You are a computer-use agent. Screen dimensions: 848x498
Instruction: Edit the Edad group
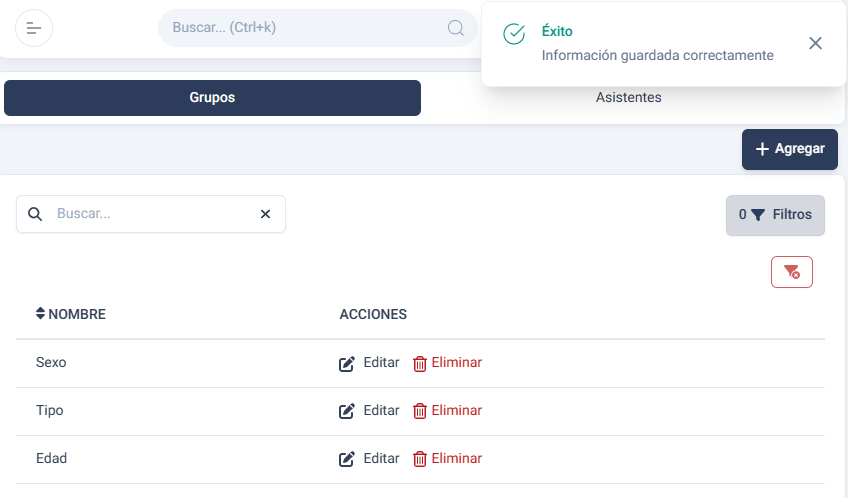pos(369,459)
